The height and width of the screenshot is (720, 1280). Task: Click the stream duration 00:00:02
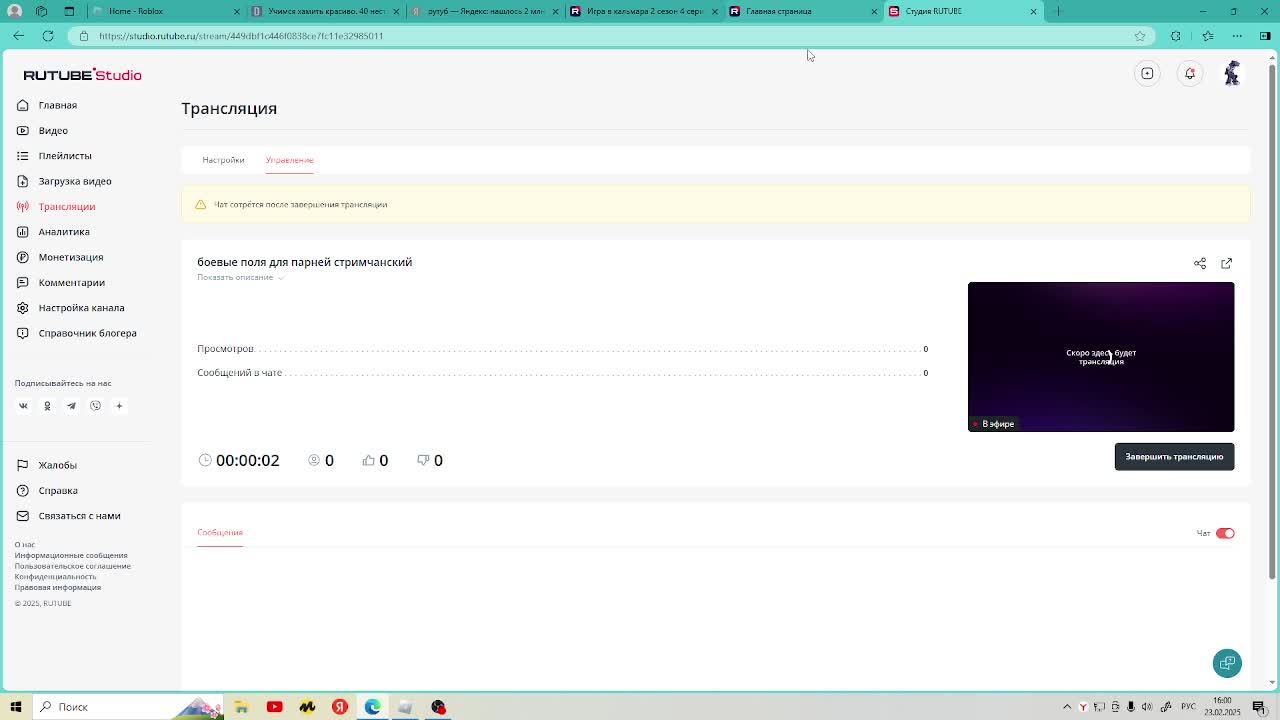click(239, 460)
